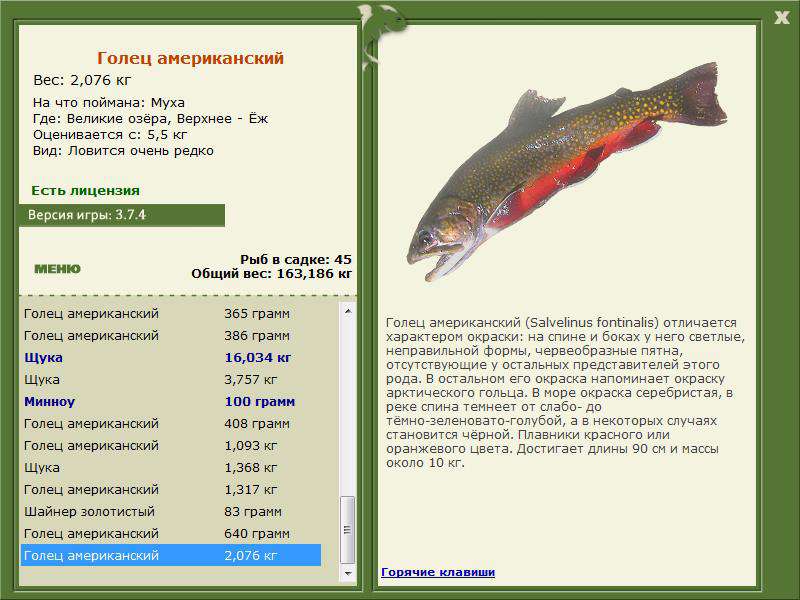Select Голец американский 365 грамм row
800x600 pixels.
171,313
